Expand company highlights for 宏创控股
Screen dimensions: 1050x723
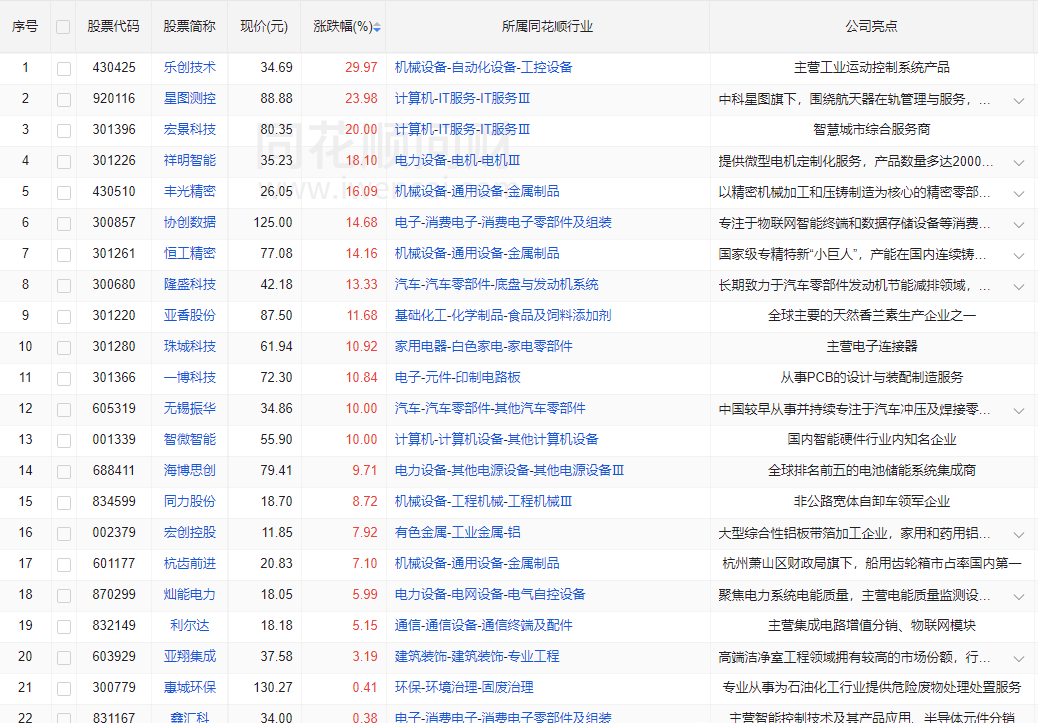[x=1019, y=534]
